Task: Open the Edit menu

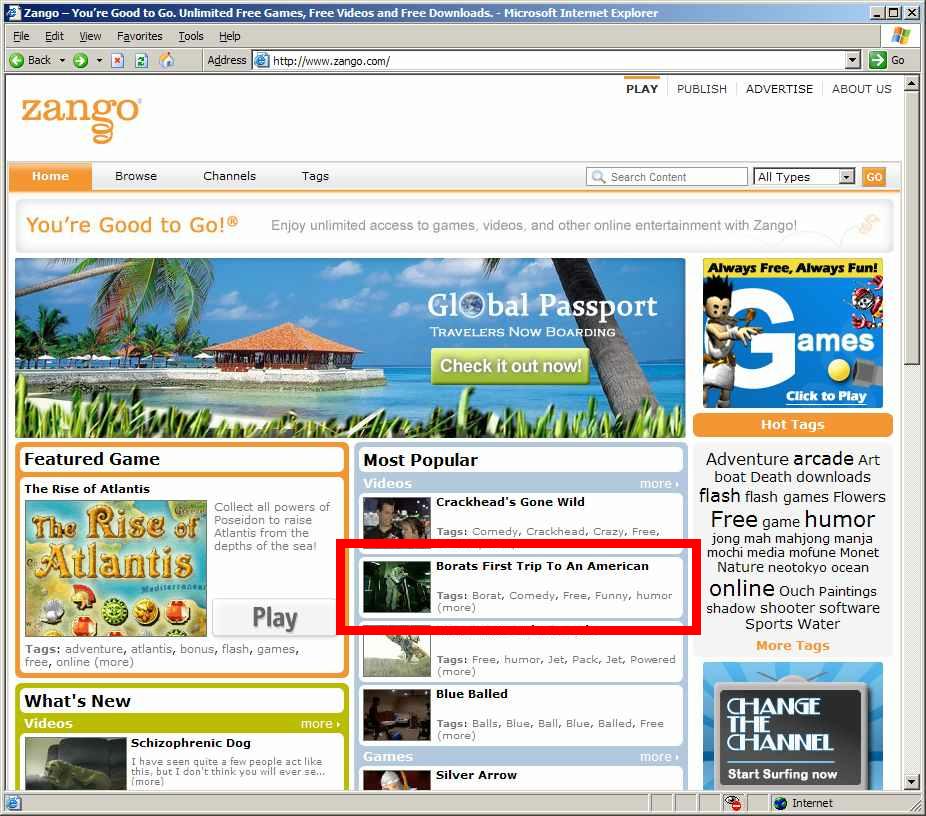Action: click(54, 36)
